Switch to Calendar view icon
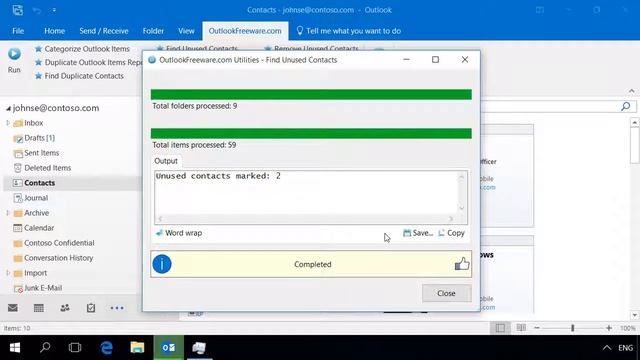Viewport: 640px width, 360px height. tap(39, 308)
